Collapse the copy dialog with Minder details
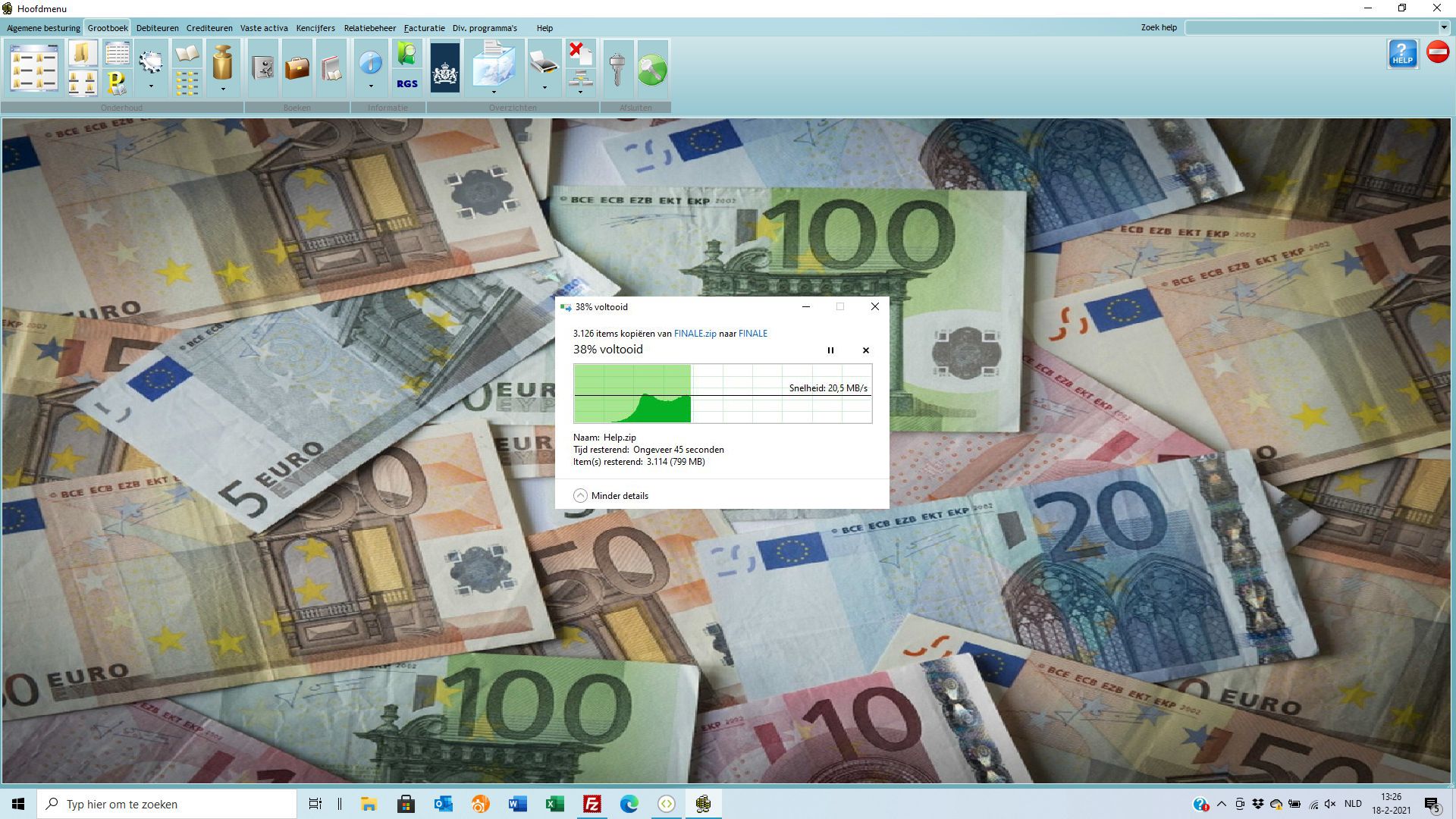1456x819 pixels. (x=611, y=496)
